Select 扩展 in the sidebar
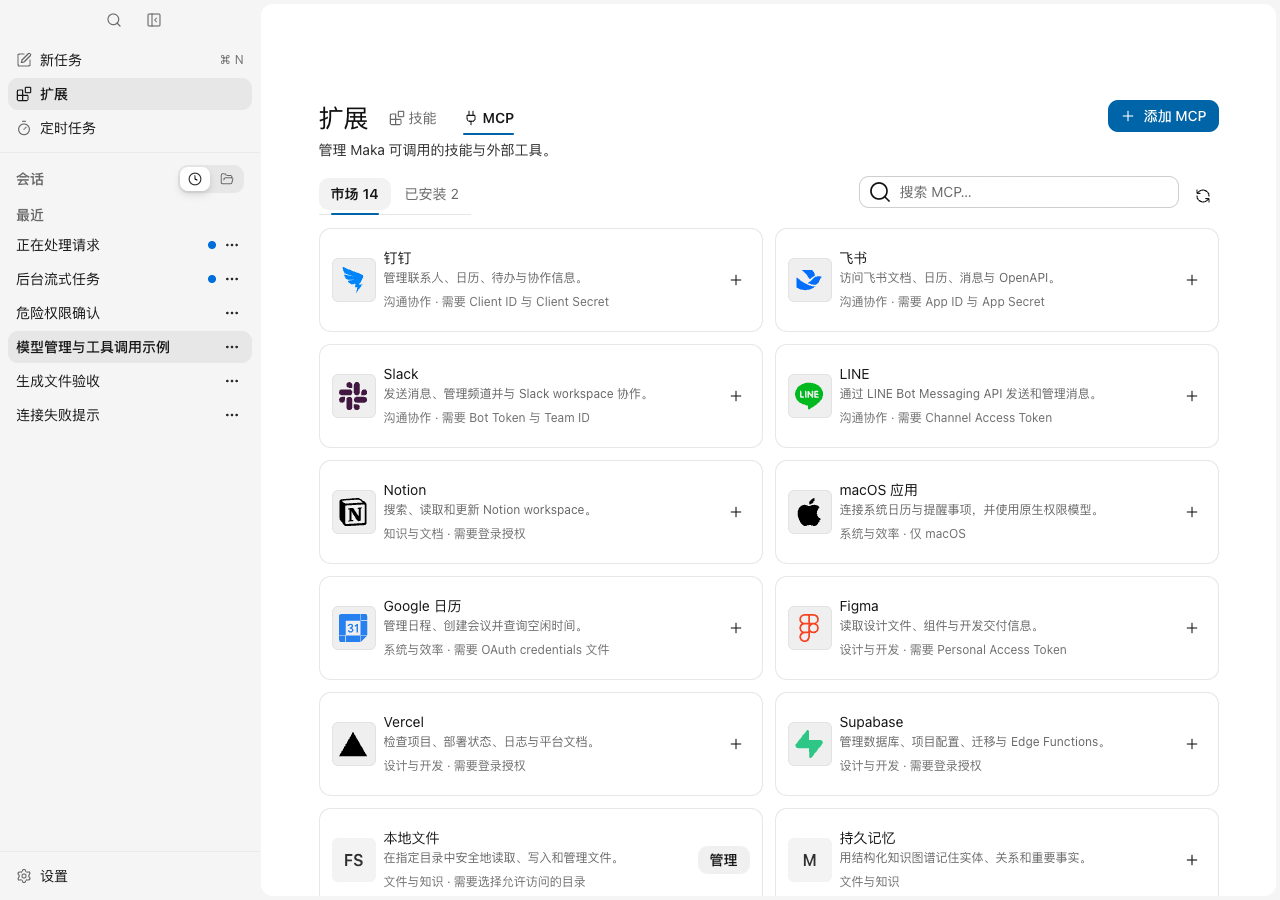Viewport: 1280px width, 900px height. click(130, 94)
